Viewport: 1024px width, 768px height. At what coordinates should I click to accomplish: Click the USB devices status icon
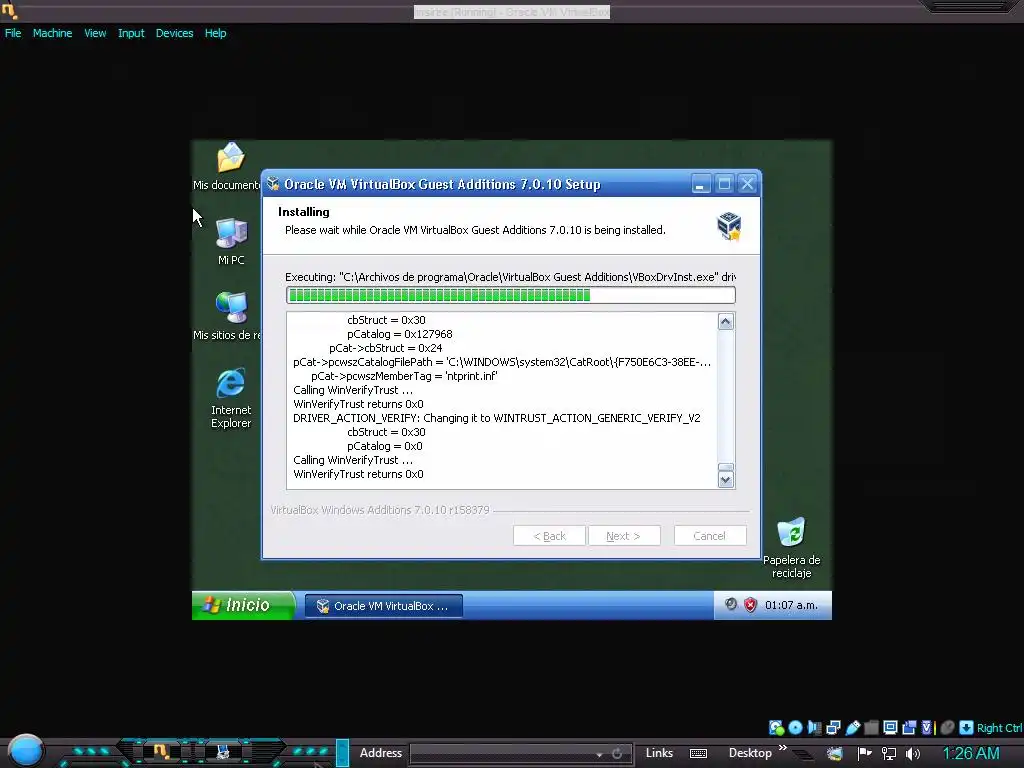[x=852, y=728]
